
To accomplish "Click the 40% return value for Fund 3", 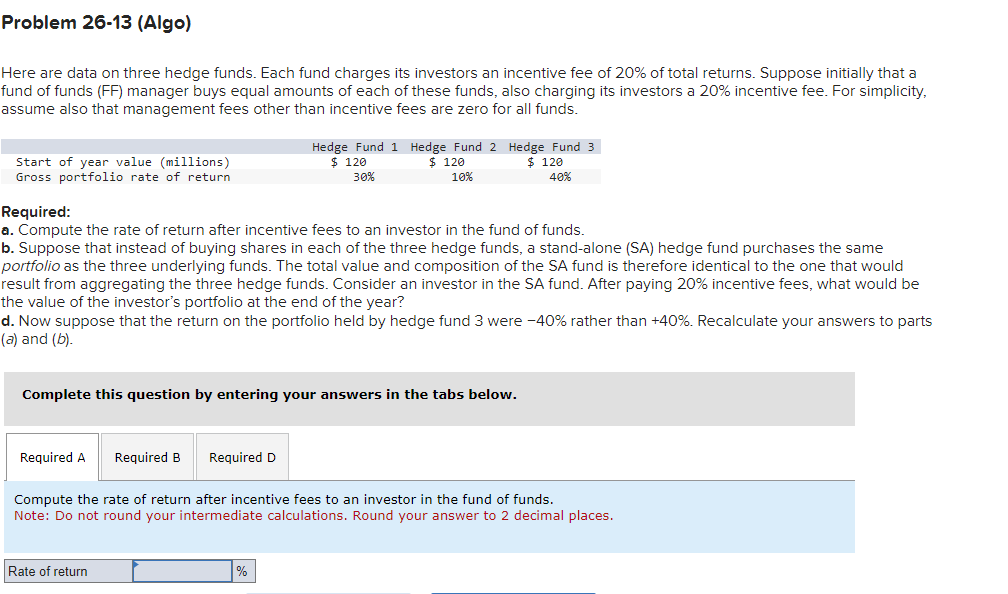I will coord(561,177).
